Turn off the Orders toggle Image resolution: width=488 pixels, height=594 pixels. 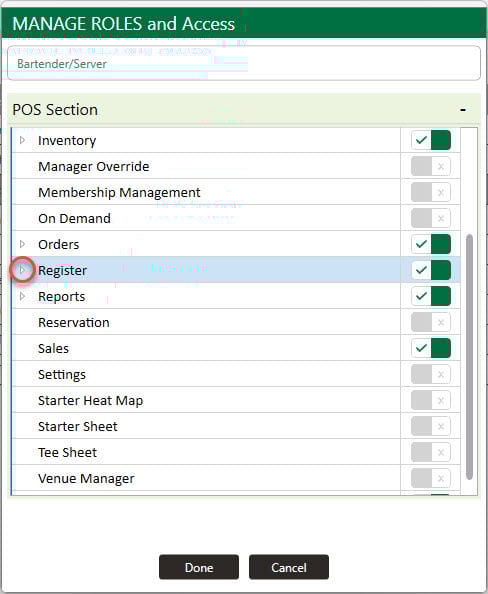tap(431, 244)
